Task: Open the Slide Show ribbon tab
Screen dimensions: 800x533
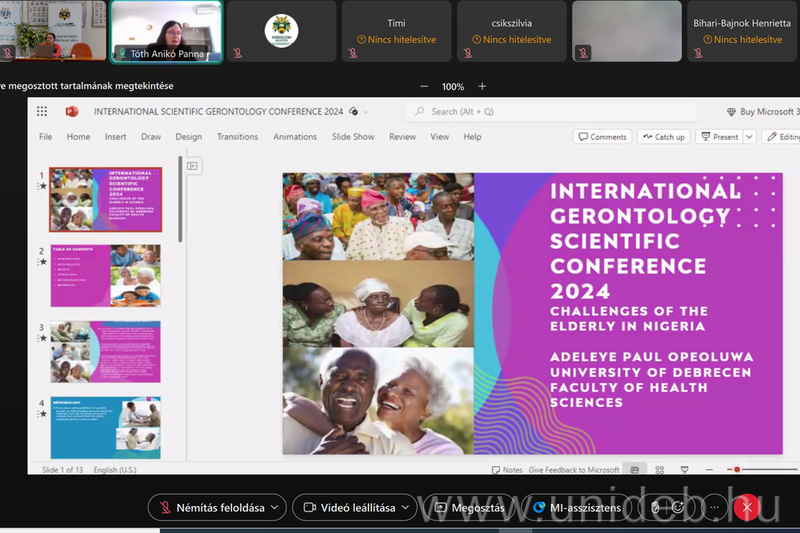Action: (353, 137)
